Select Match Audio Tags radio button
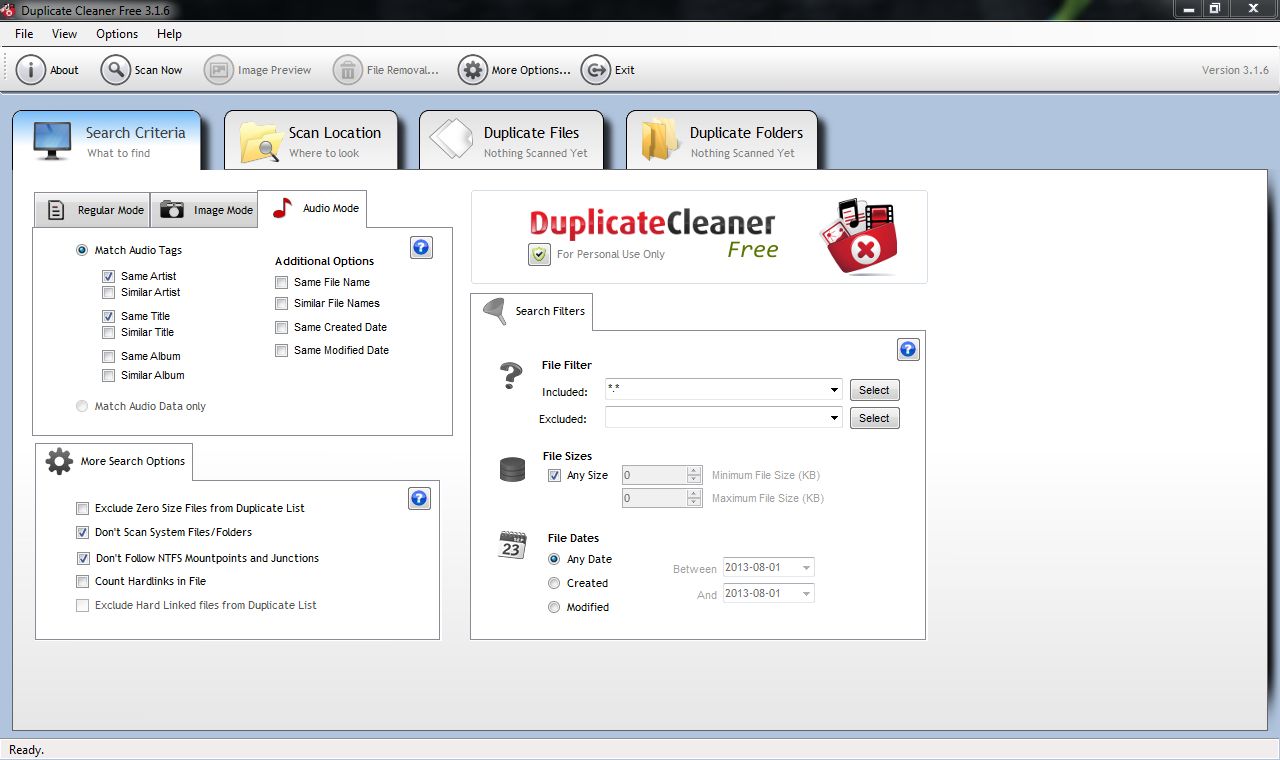This screenshot has width=1280, height=760. [82, 250]
